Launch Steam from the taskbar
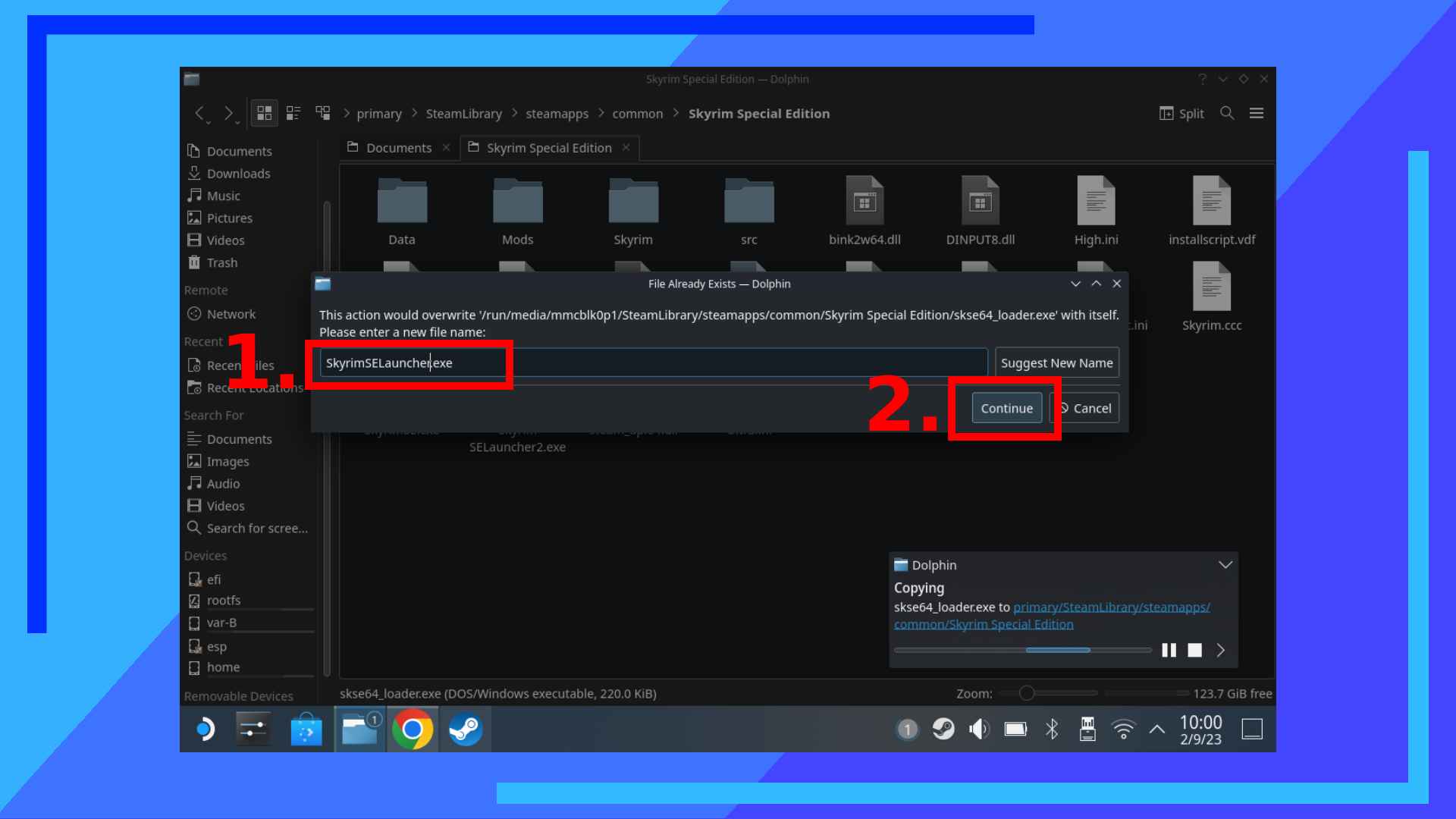Image resolution: width=1456 pixels, height=819 pixels. coord(465,730)
